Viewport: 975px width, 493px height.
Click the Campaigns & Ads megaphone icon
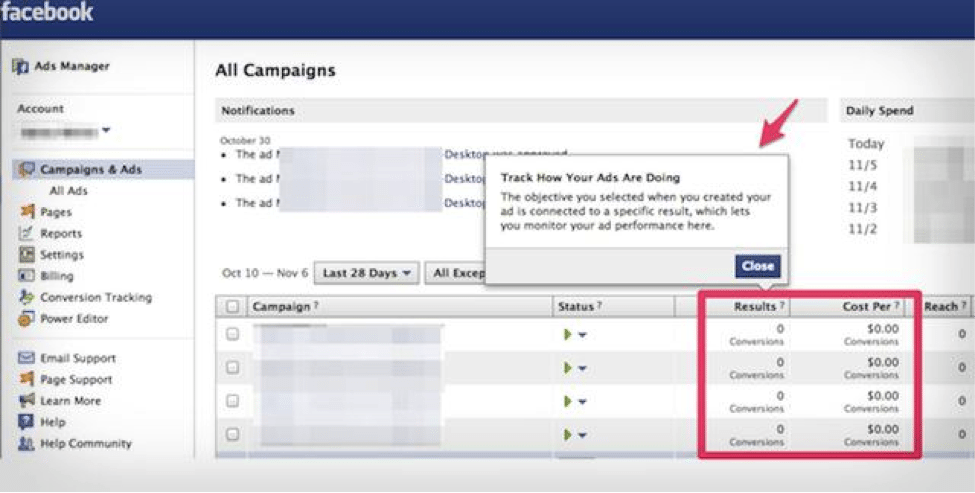[25, 169]
